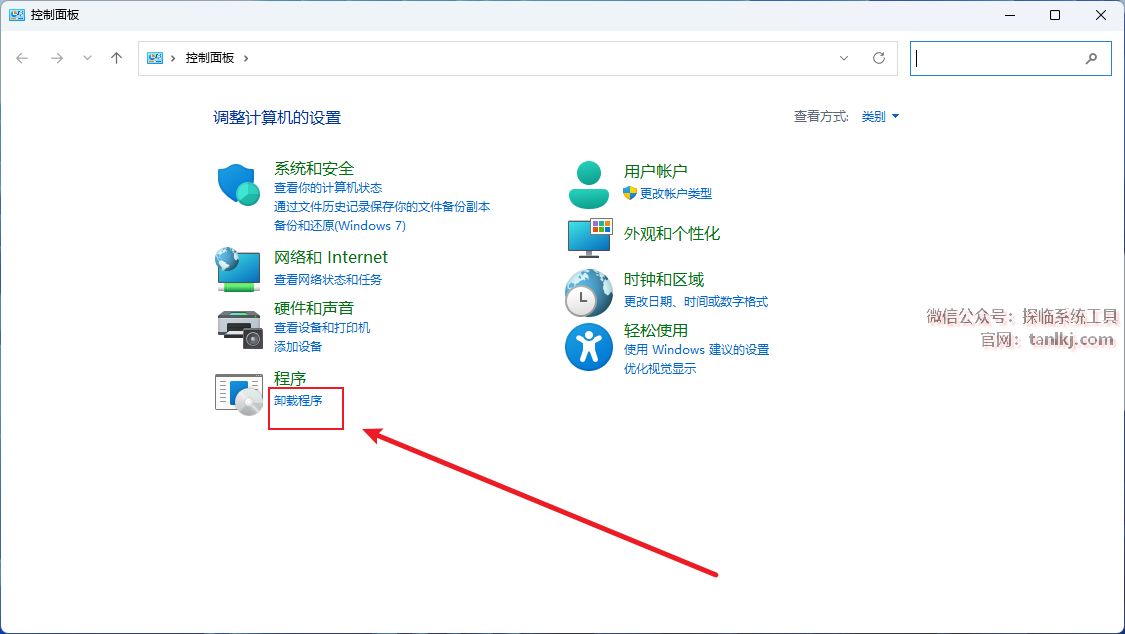Open the Ease of Access icon
1125x634 pixels.
pos(588,346)
